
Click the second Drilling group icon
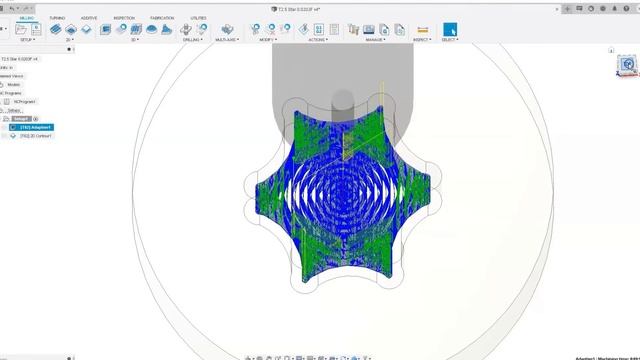pyautogui.click(x=202, y=29)
